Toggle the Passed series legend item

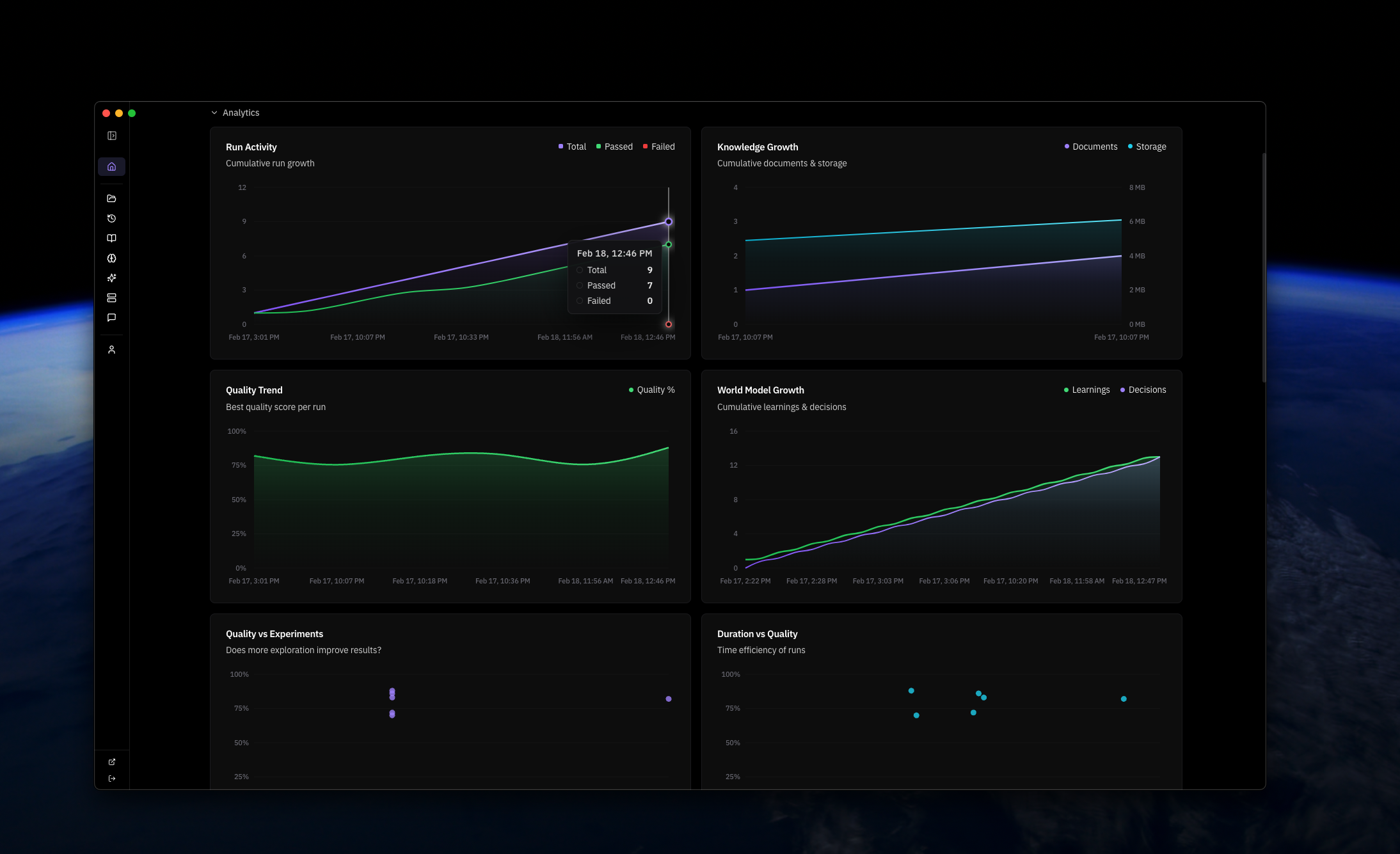(614, 146)
